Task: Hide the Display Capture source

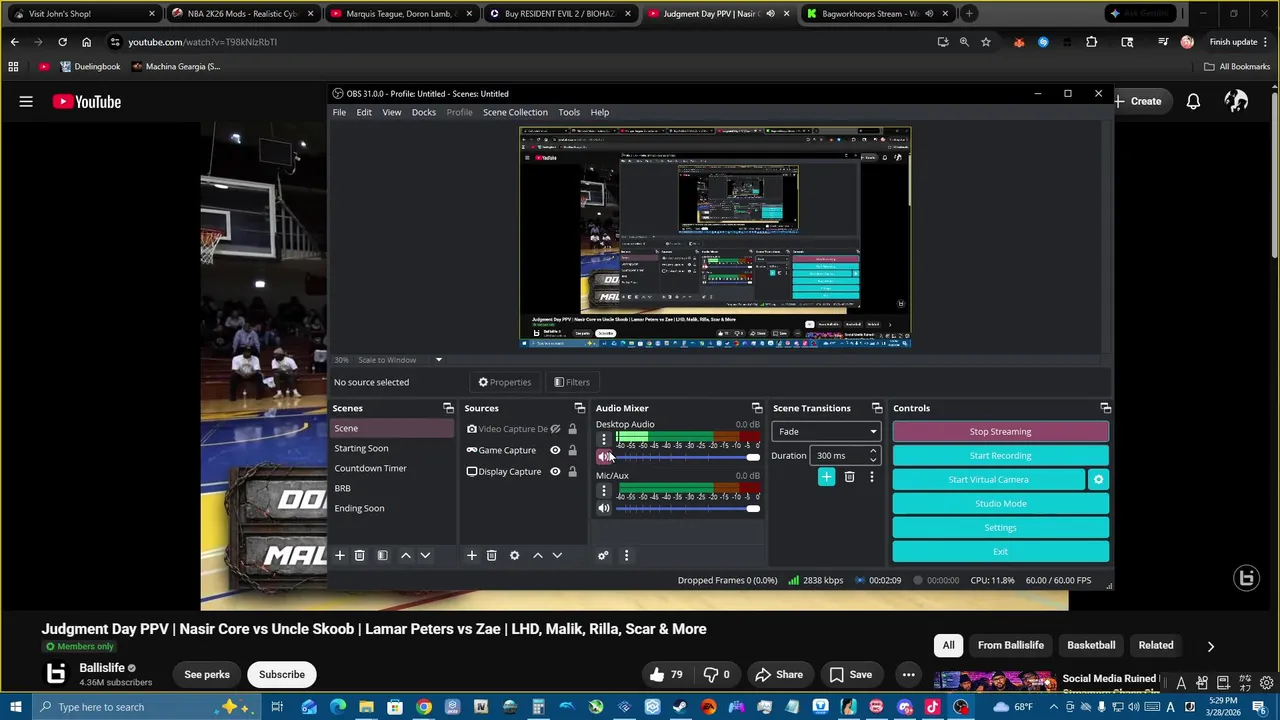Action: pos(555,471)
